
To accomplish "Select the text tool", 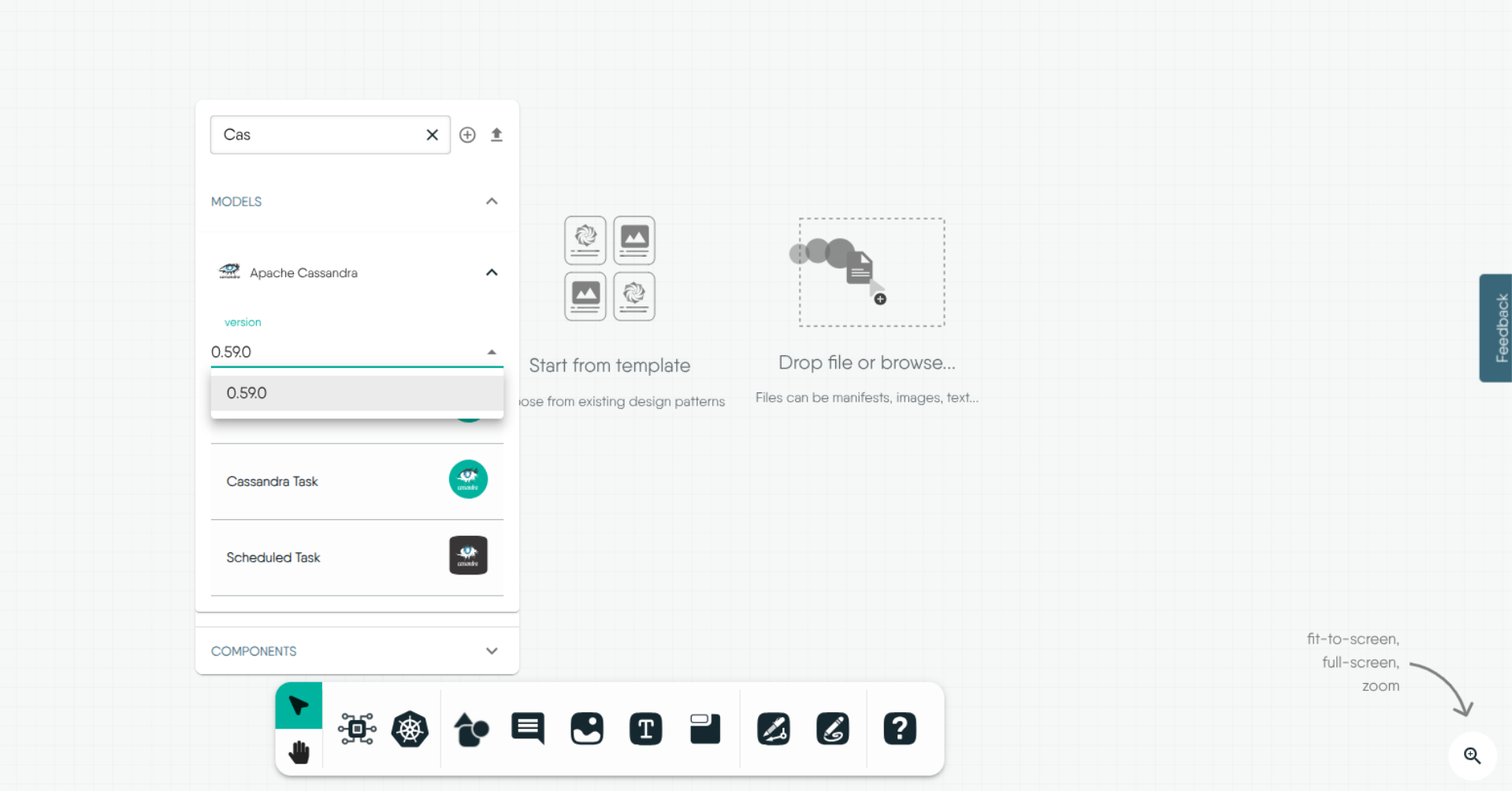I will coord(645,729).
